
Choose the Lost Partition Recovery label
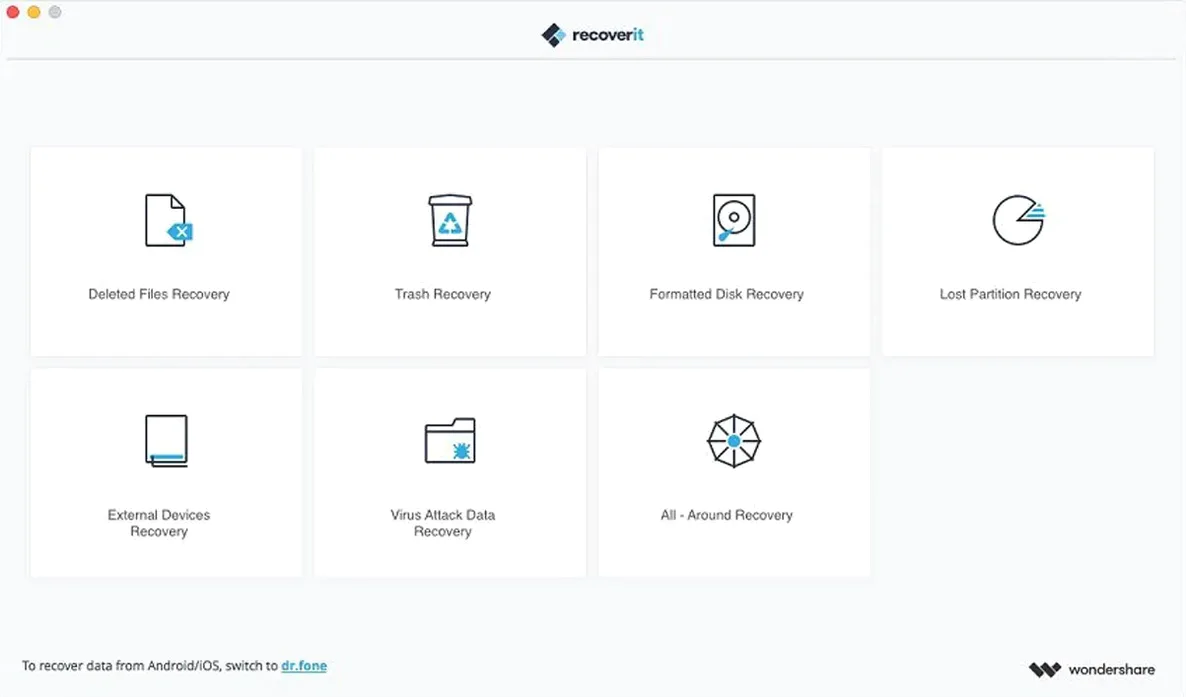tap(1011, 294)
